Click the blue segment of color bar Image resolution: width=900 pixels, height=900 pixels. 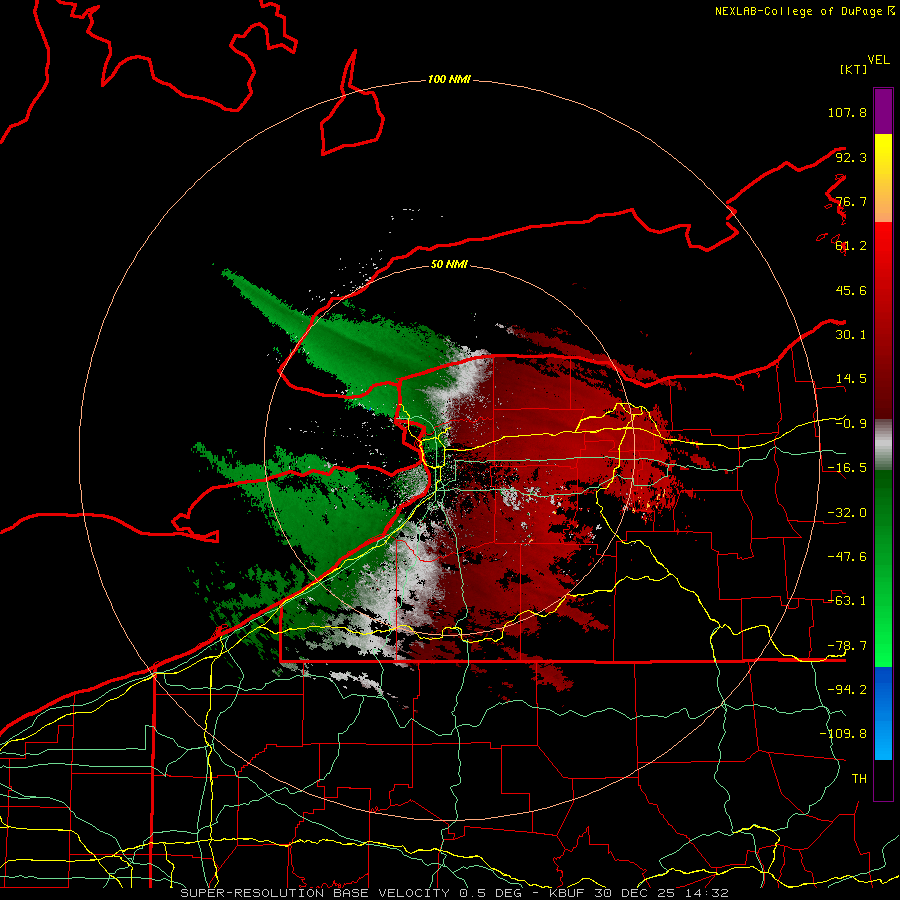[x=883, y=713]
